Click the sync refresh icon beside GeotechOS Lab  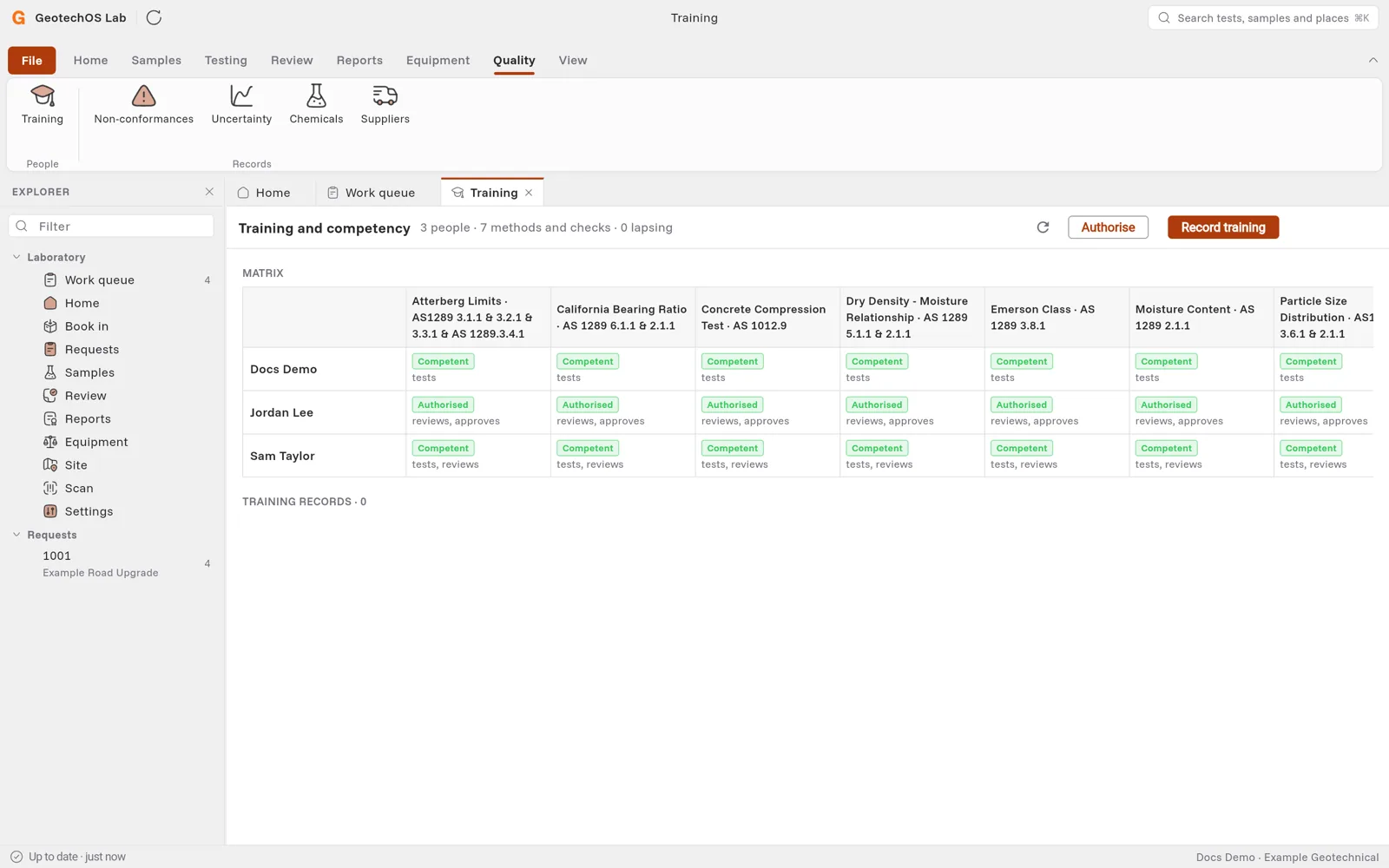pyautogui.click(x=154, y=17)
